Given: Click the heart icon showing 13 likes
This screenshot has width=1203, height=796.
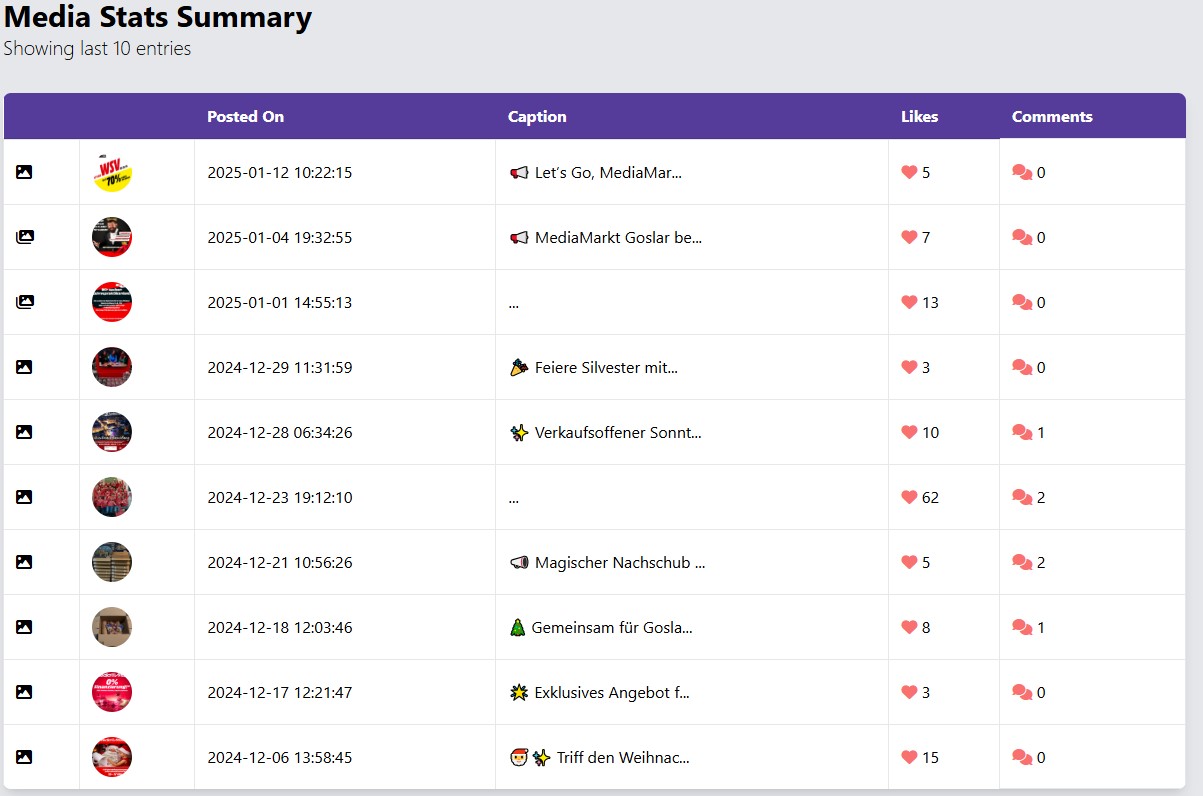Looking at the screenshot, I should point(909,302).
